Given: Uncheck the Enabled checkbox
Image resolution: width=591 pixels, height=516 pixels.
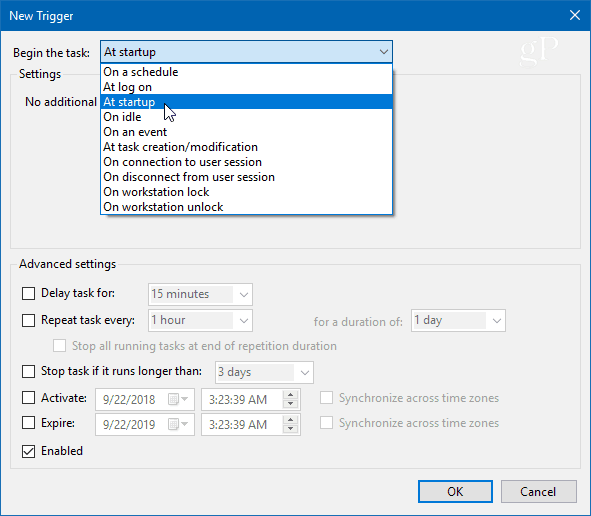Looking at the screenshot, I should pyautogui.click(x=29, y=451).
